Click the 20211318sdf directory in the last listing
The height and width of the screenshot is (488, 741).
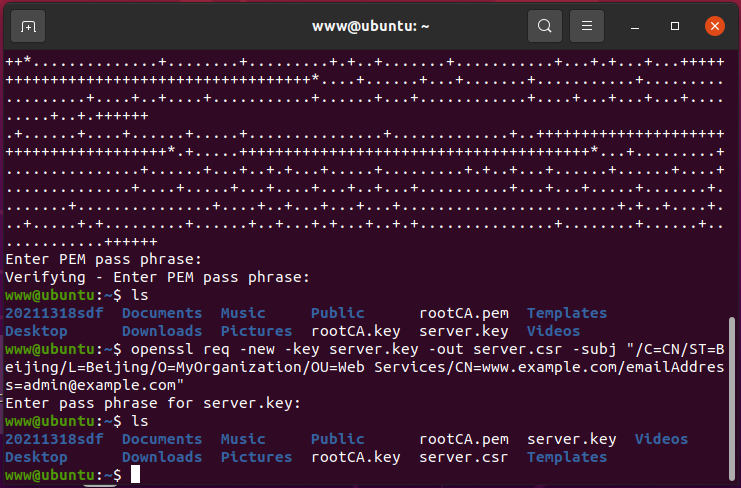(54, 439)
